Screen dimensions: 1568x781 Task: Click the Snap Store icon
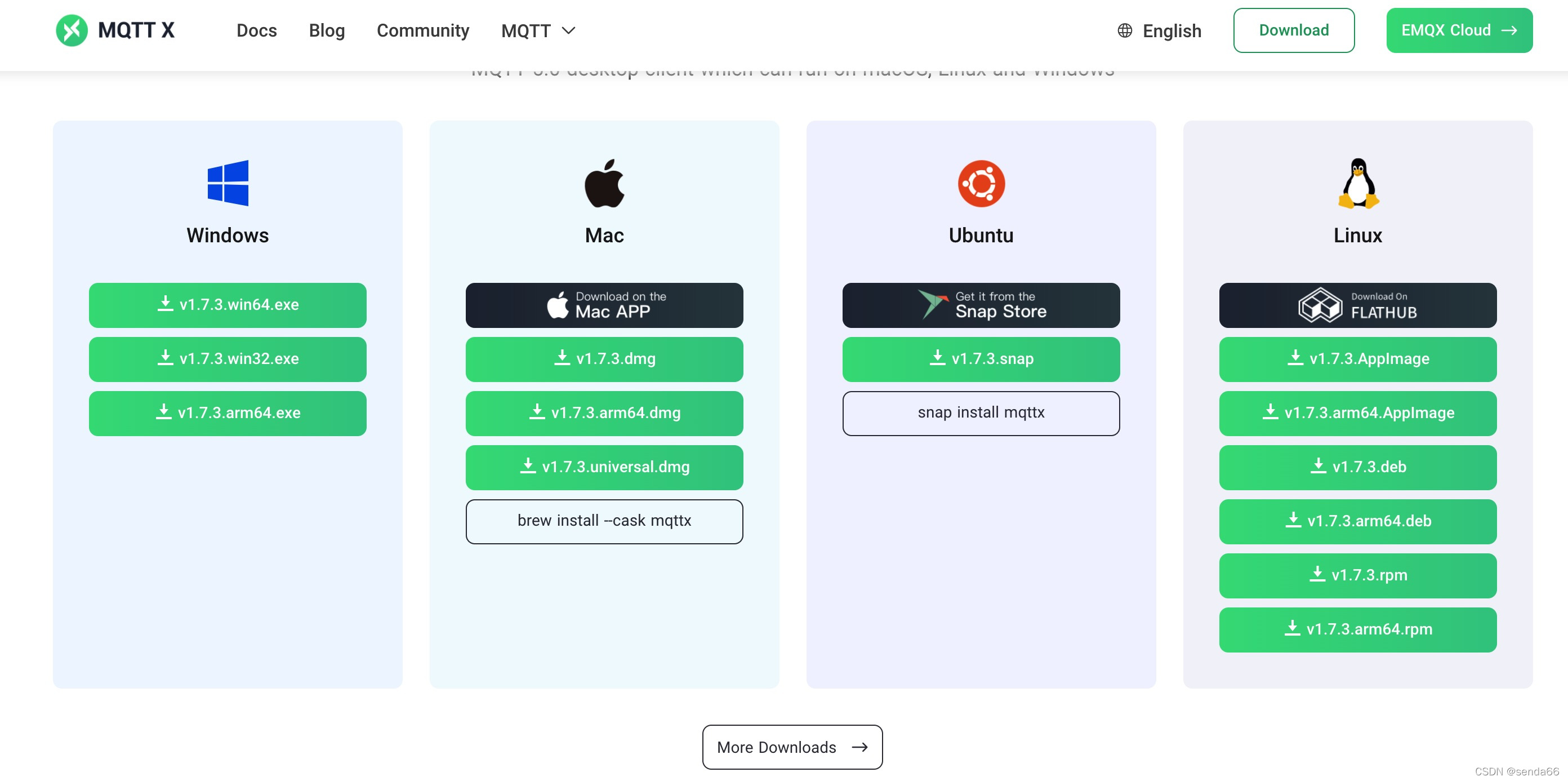click(929, 304)
